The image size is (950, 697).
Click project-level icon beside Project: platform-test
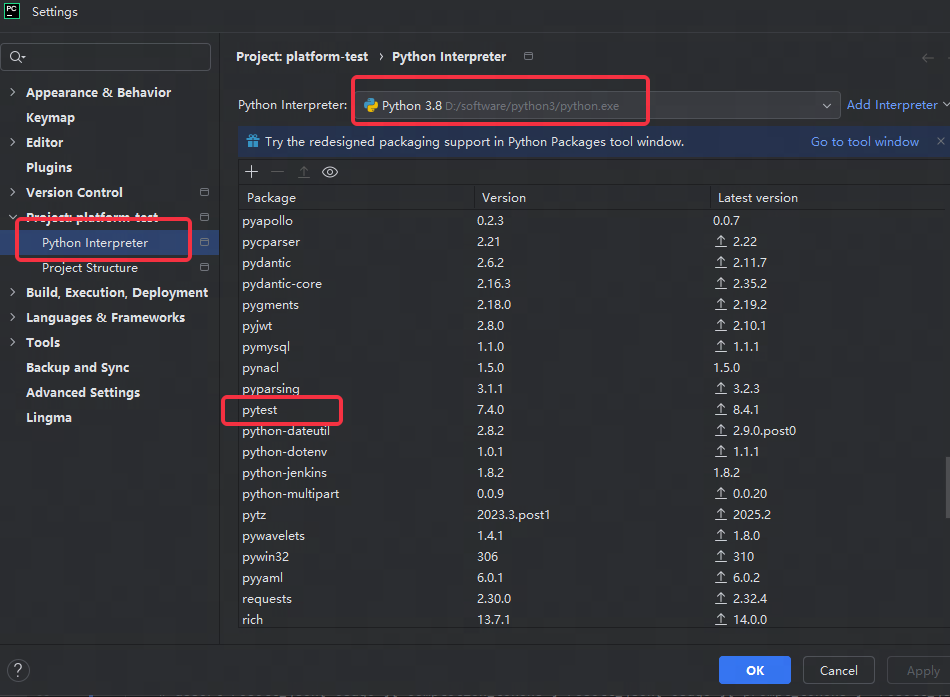(204, 217)
